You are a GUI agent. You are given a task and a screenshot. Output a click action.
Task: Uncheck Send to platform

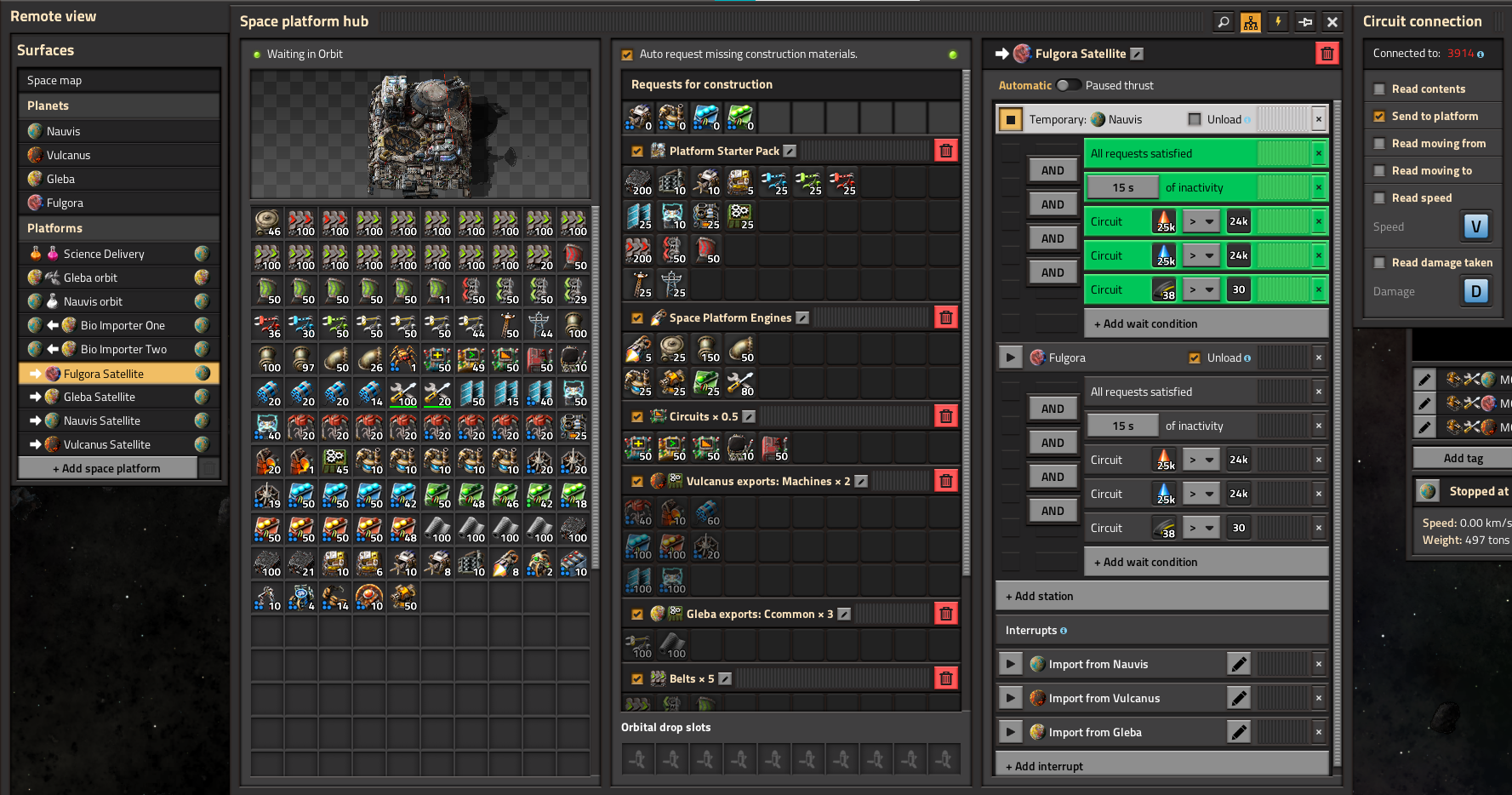click(1379, 116)
